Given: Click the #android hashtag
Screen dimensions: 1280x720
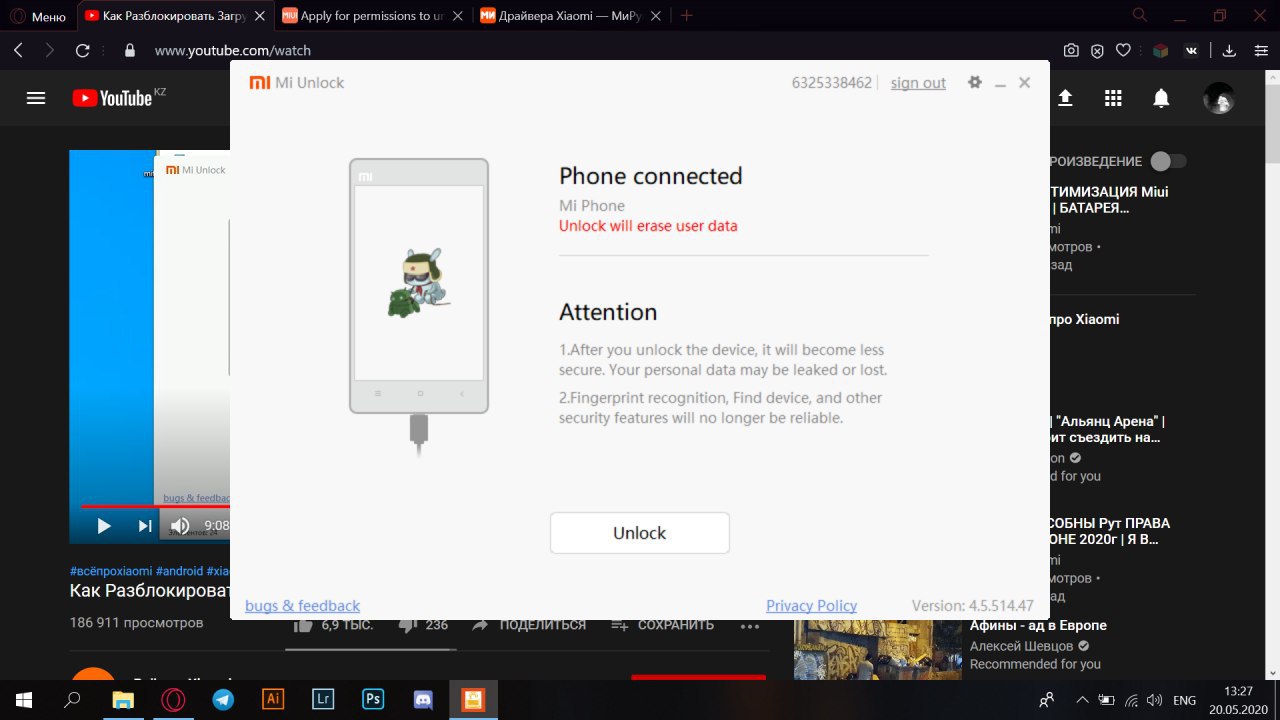Looking at the screenshot, I should click(x=179, y=570).
